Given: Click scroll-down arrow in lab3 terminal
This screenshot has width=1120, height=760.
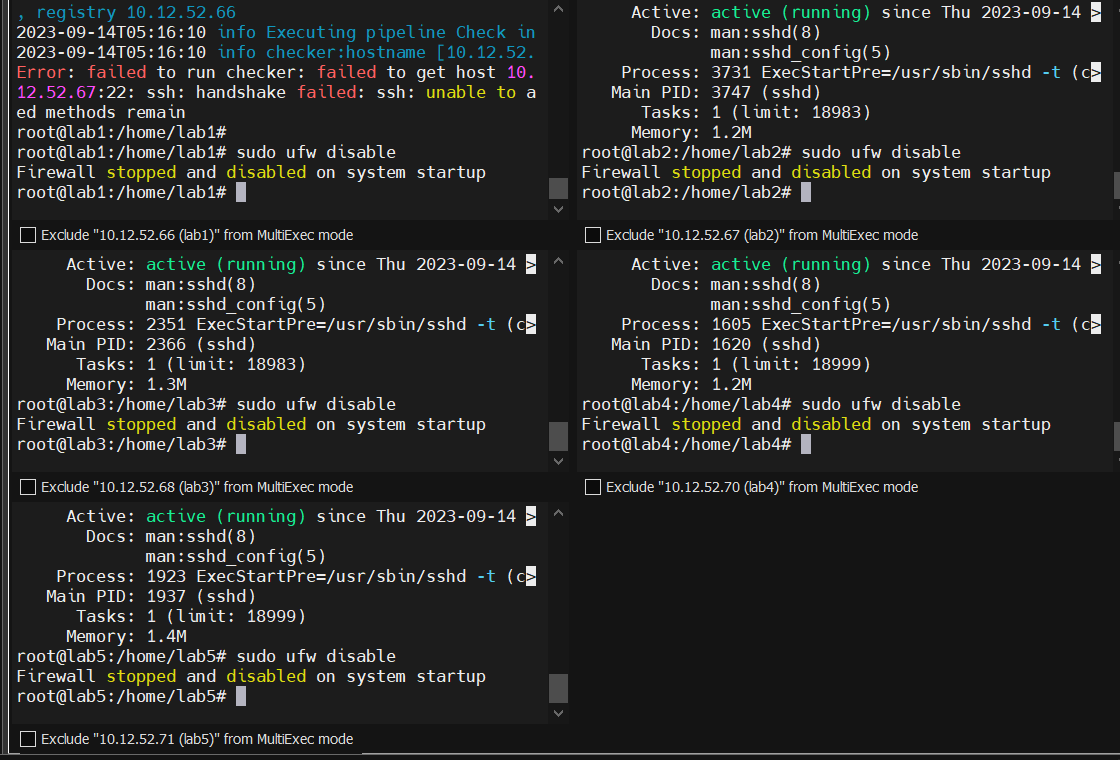Looking at the screenshot, I should pyautogui.click(x=558, y=461).
